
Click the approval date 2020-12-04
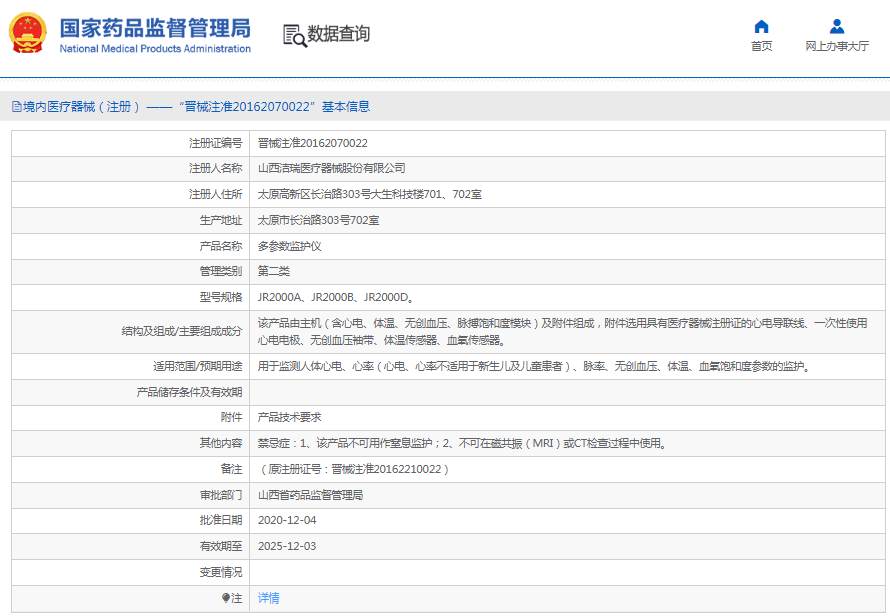click(287, 520)
